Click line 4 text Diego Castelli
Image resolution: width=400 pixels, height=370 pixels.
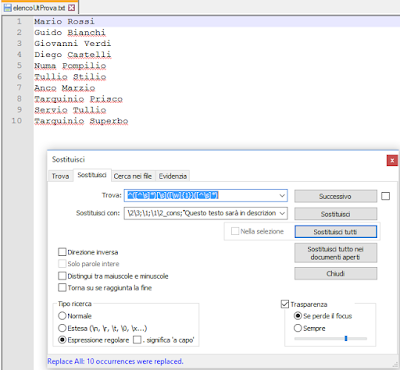point(73,55)
